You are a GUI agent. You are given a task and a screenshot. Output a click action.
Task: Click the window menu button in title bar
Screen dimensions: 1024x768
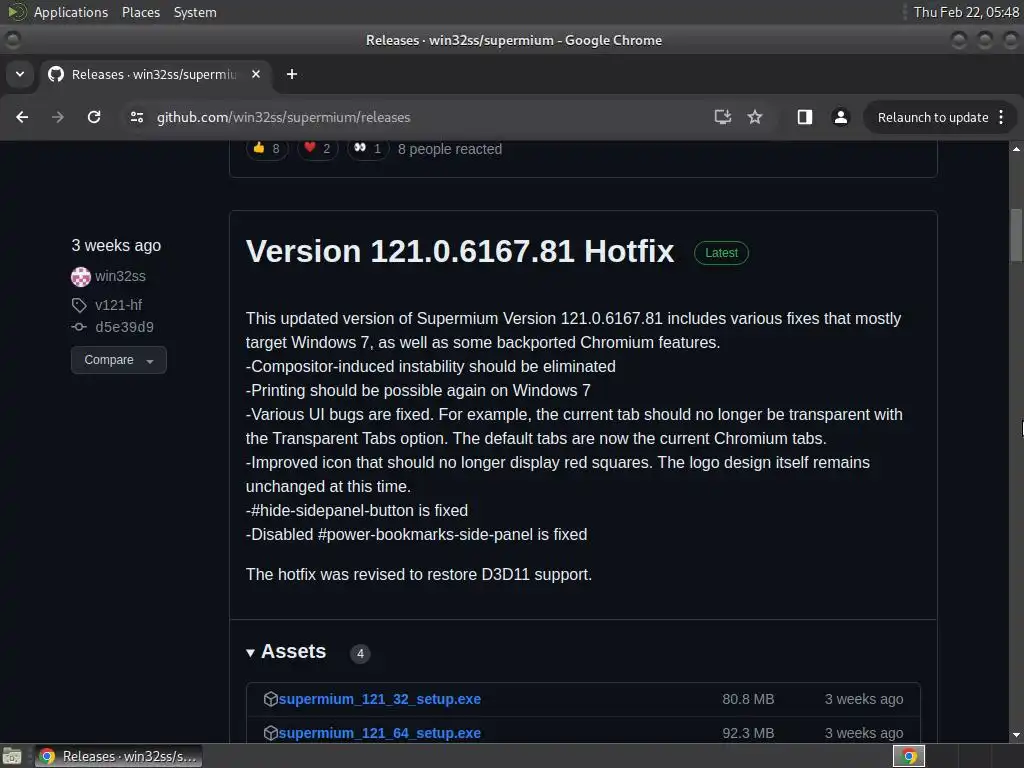[12, 40]
